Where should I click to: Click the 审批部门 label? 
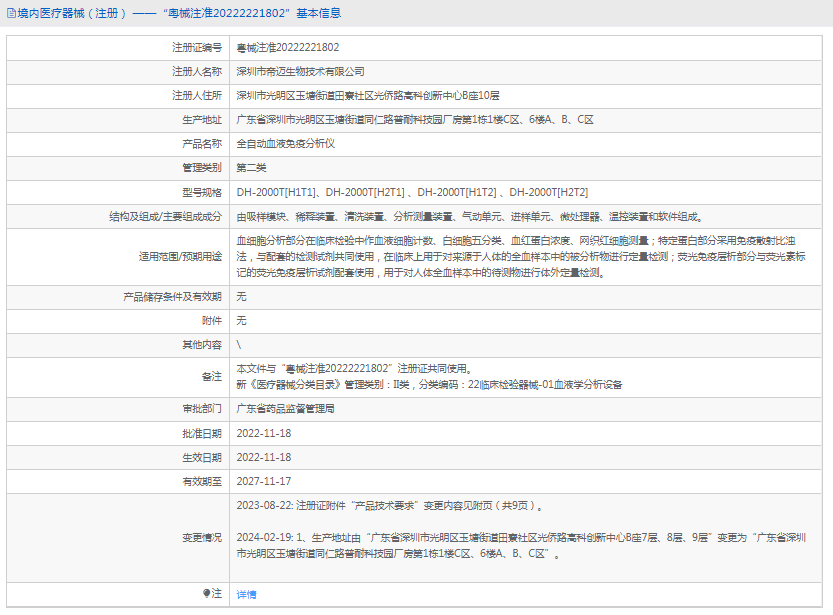pos(202,409)
